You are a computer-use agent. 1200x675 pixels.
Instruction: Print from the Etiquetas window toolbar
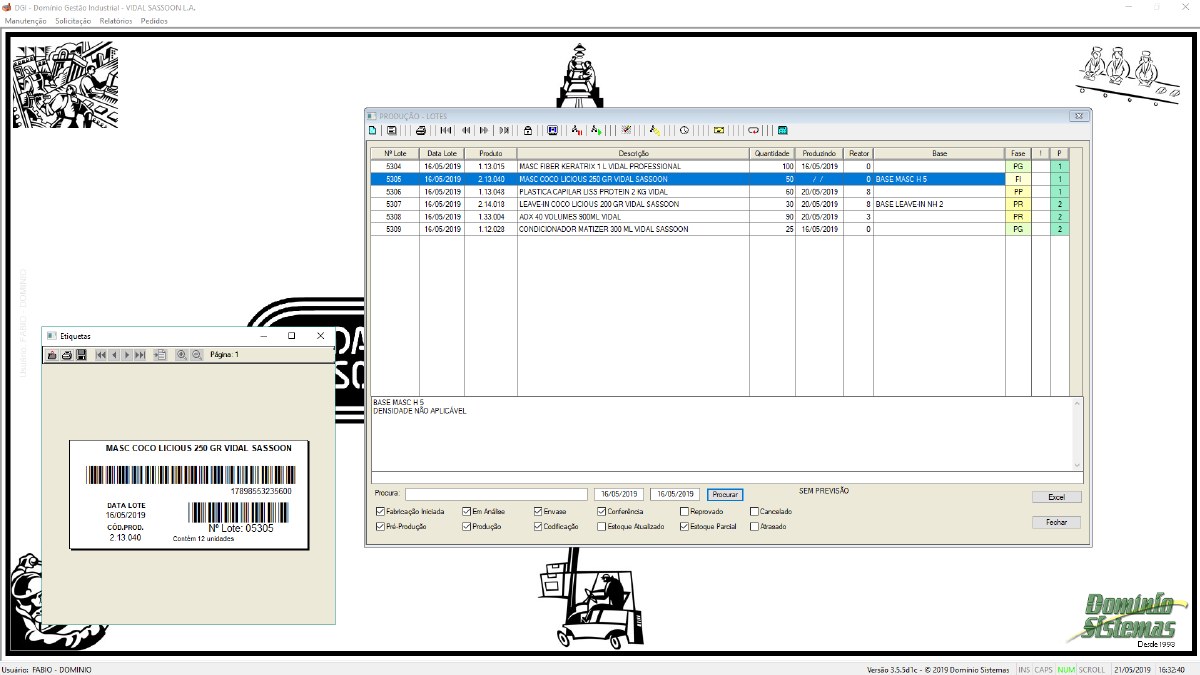pyautogui.click(x=66, y=354)
